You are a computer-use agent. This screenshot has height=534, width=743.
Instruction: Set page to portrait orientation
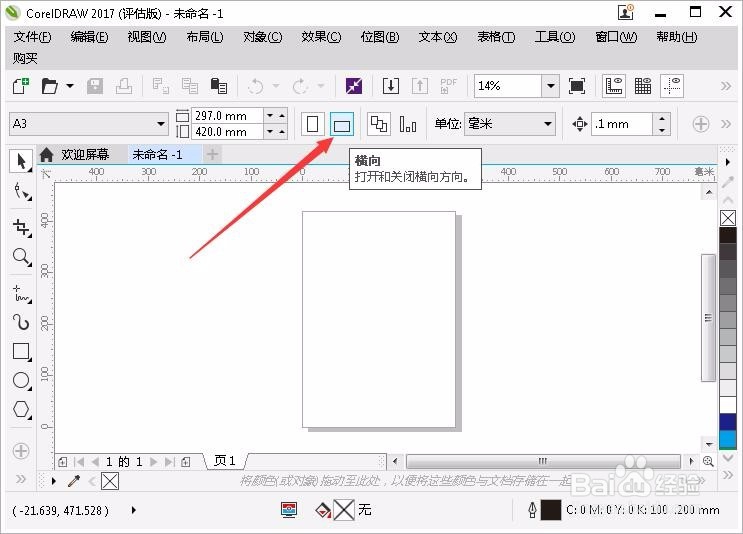pos(312,124)
